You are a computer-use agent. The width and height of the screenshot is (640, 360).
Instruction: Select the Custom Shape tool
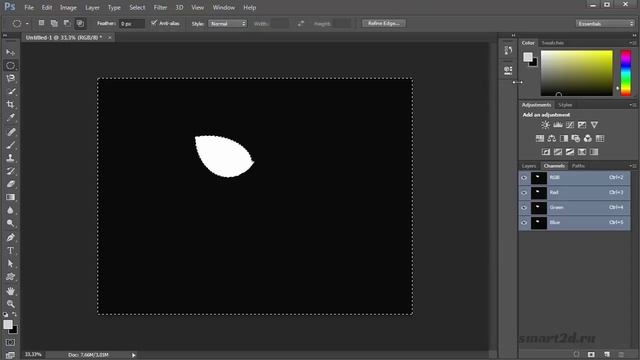[x=11, y=277]
